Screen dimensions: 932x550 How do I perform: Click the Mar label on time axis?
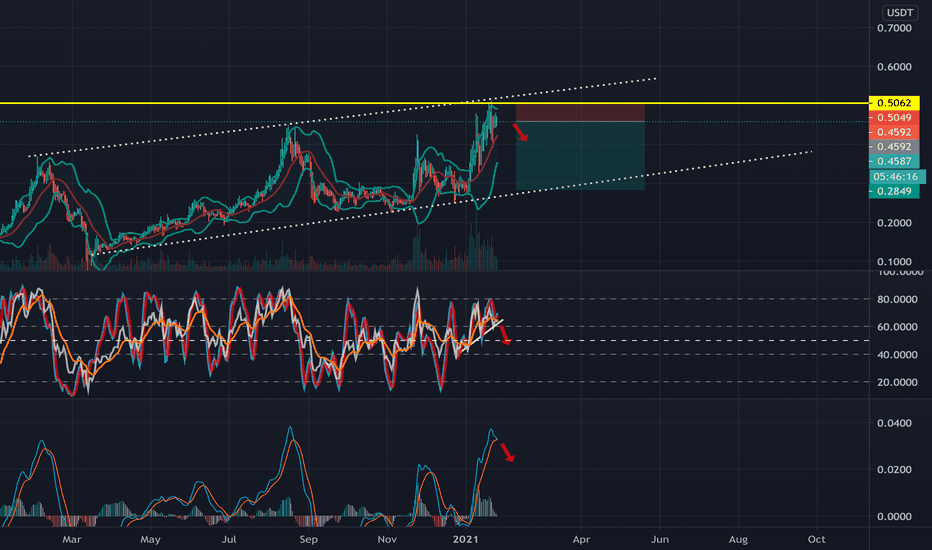tap(72, 539)
